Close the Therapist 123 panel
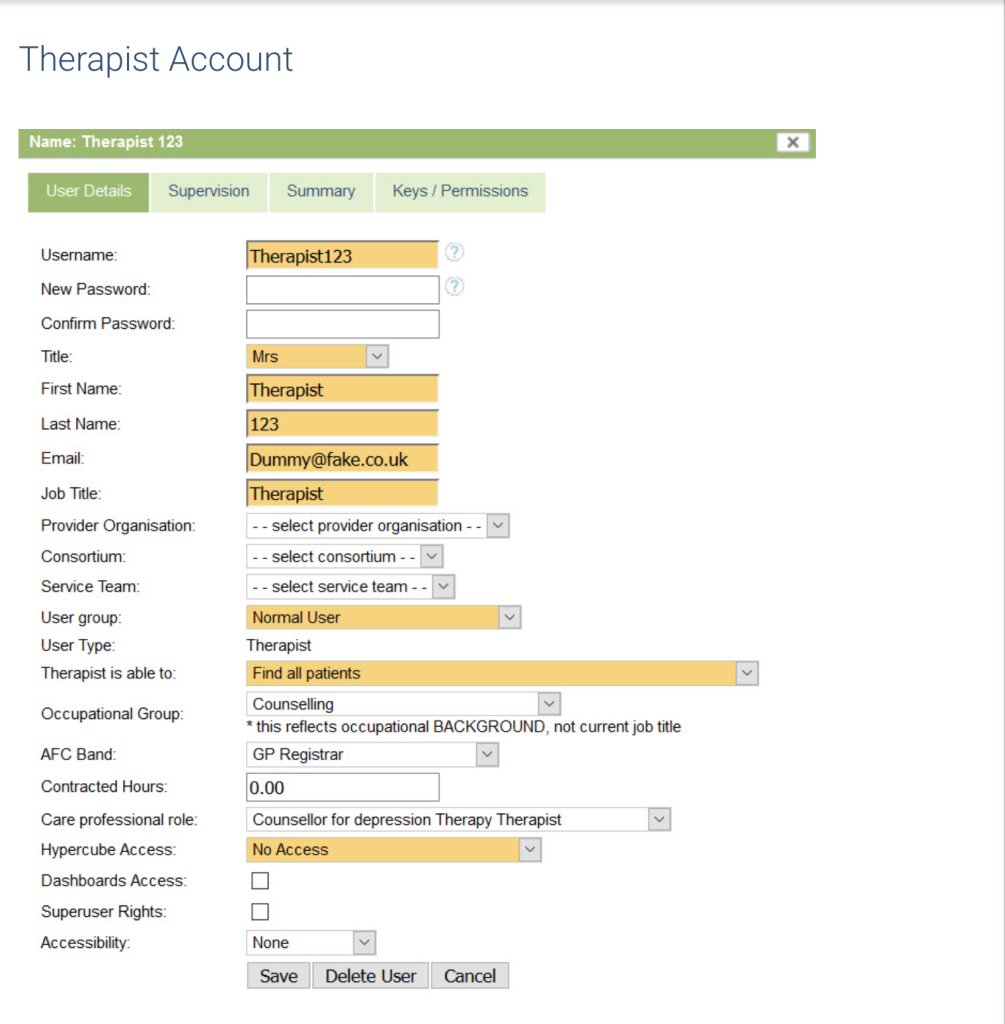The width and height of the screenshot is (1005, 1024). (792, 142)
